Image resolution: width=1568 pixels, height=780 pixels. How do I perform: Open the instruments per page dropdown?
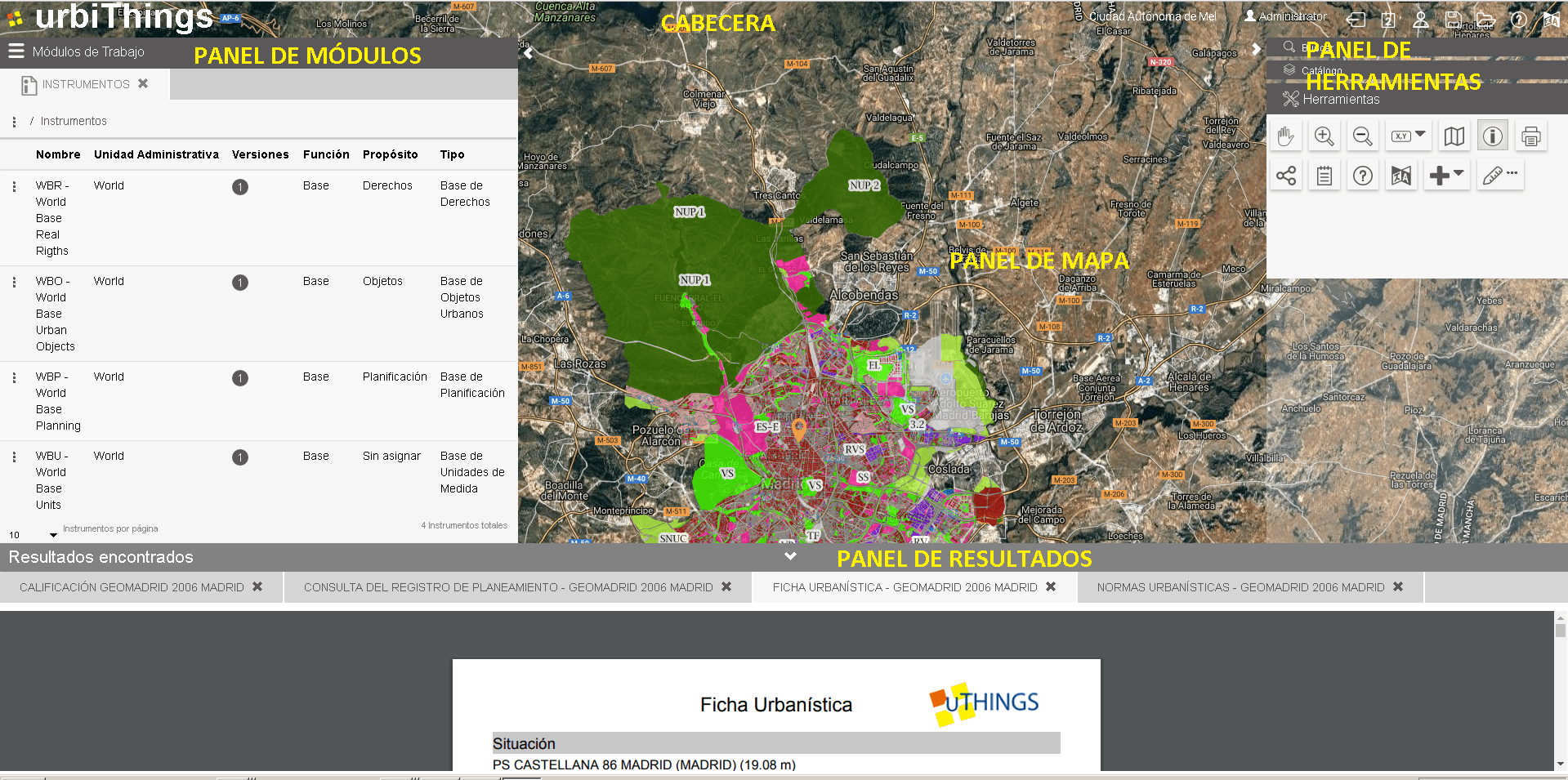tap(33, 535)
